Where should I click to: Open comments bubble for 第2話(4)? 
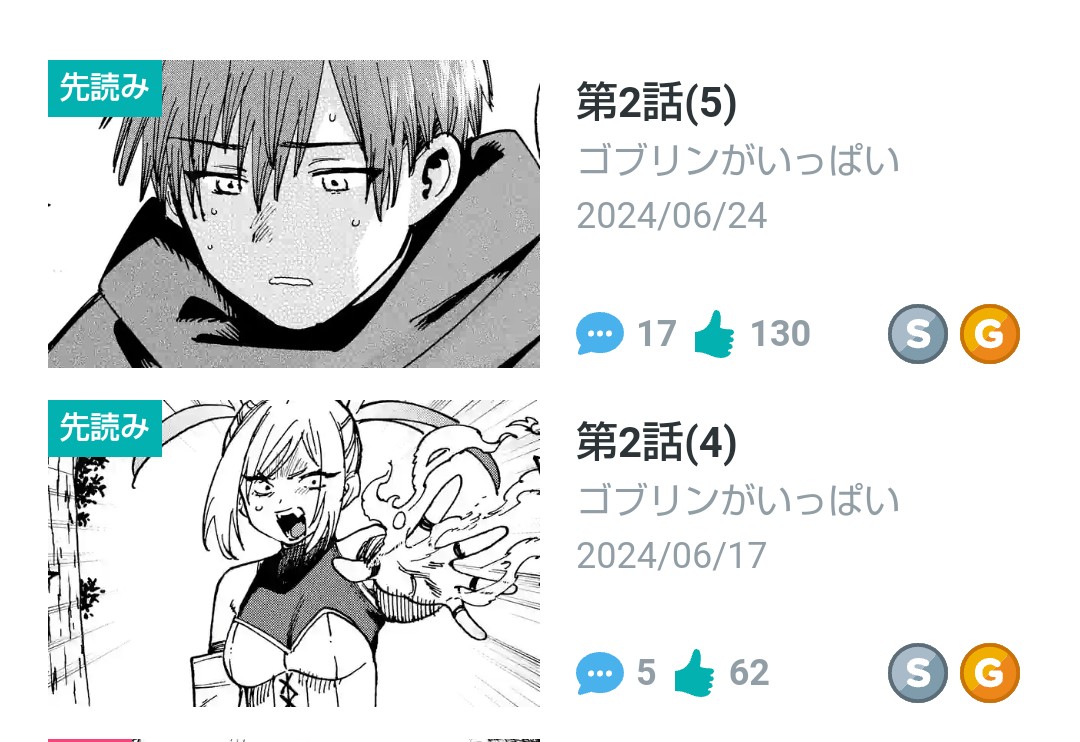click(600, 672)
